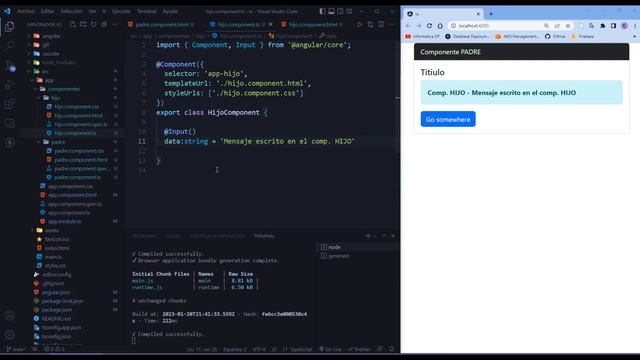The image size is (640, 360).
Task: Click Go somewhere button in browser
Action: (x=448, y=119)
